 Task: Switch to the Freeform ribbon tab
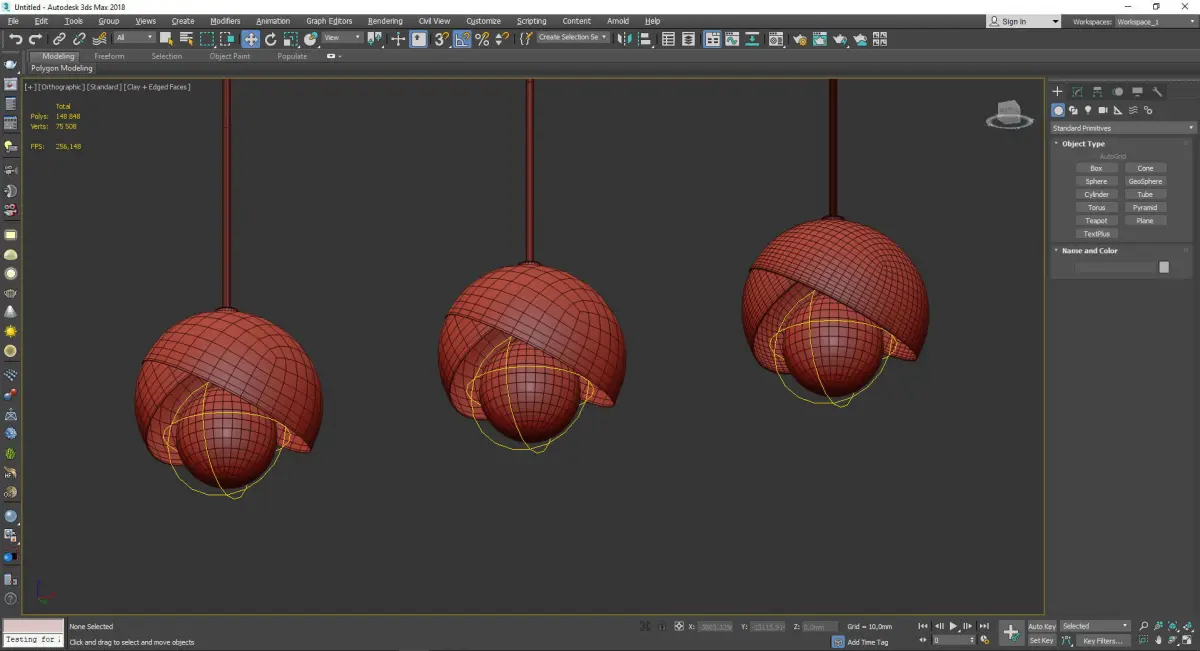tap(109, 56)
